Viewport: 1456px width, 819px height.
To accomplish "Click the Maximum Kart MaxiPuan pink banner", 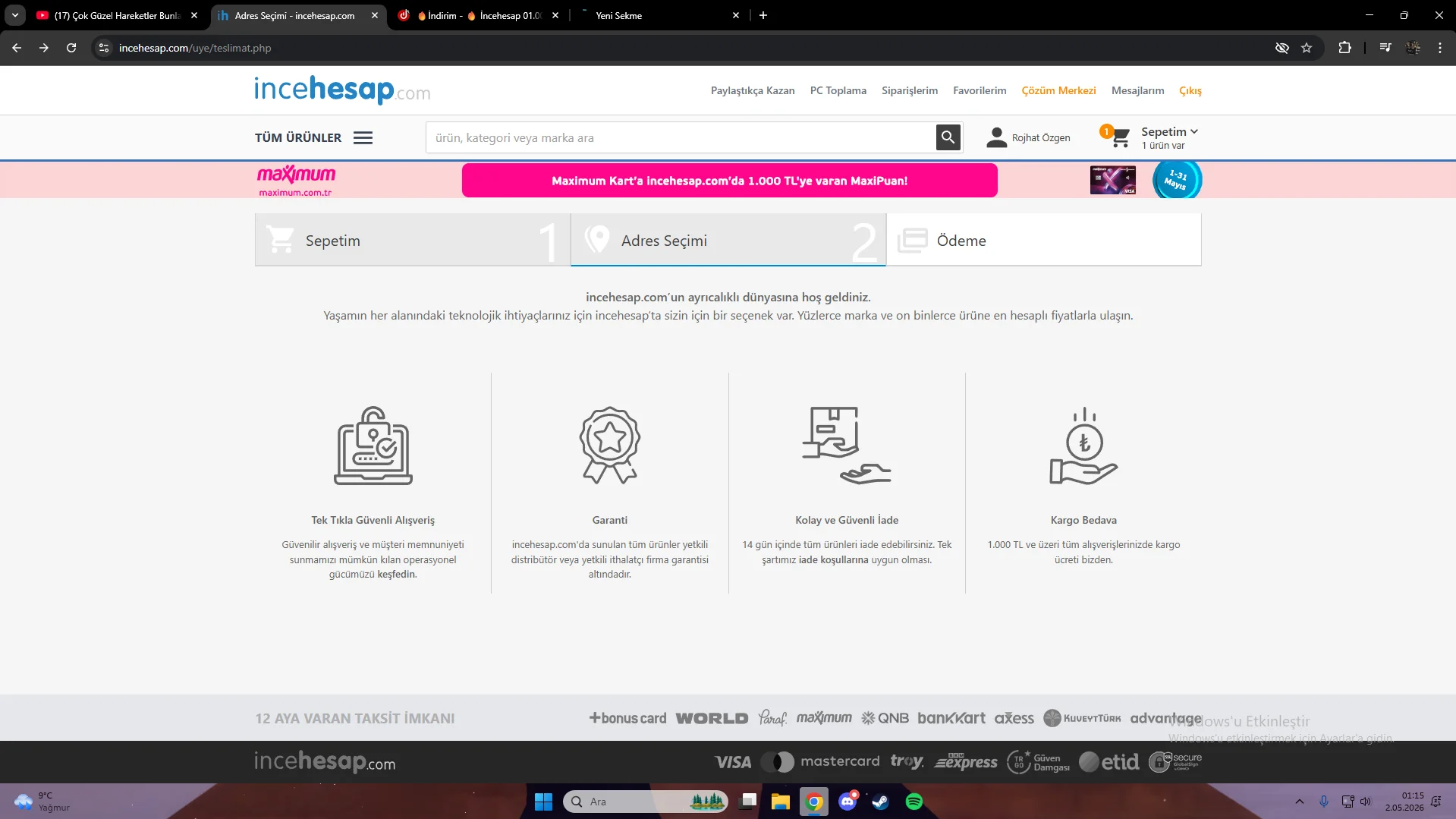I will pyautogui.click(x=730, y=181).
